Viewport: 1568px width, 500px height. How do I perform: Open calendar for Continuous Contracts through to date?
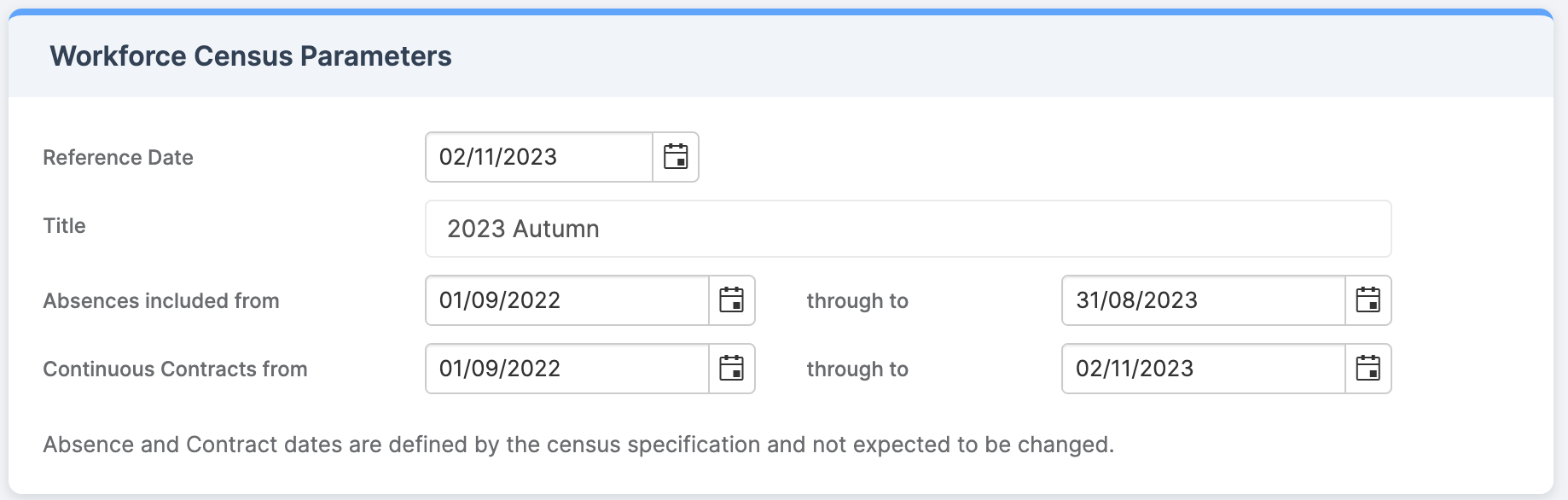click(1368, 369)
